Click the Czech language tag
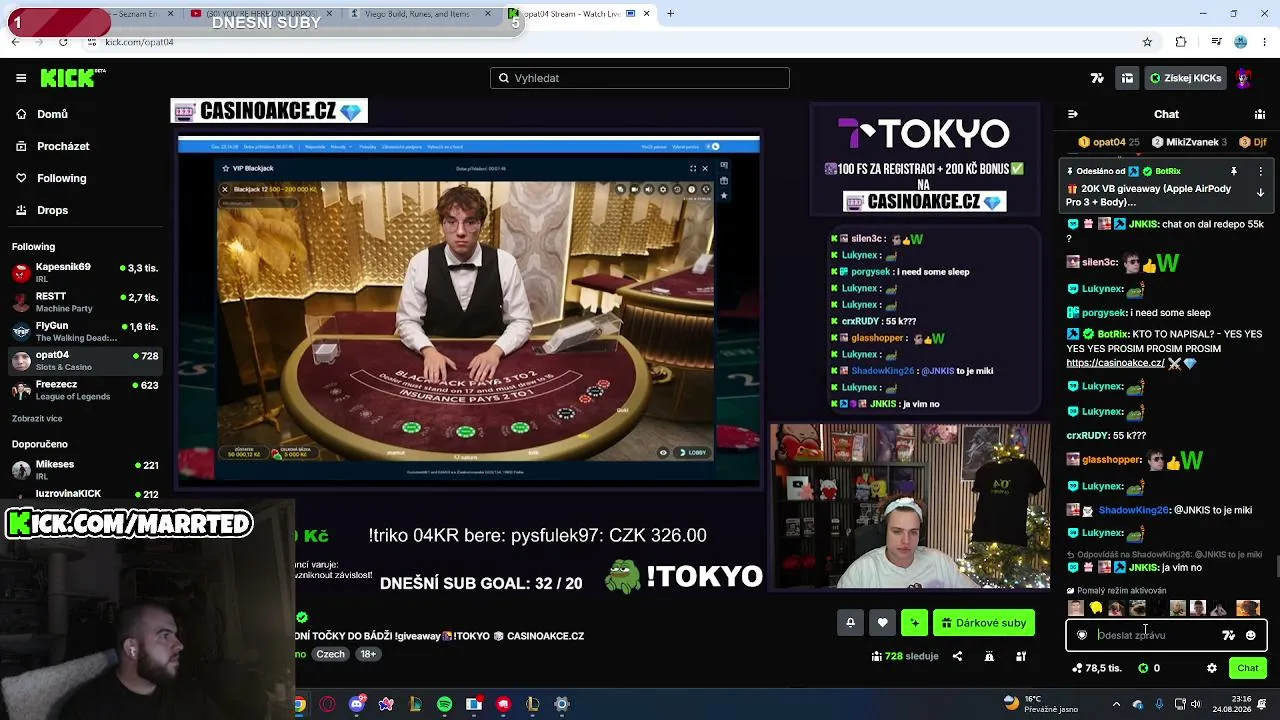Viewport: 1280px width, 720px height. pyautogui.click(x=330, y=654)
